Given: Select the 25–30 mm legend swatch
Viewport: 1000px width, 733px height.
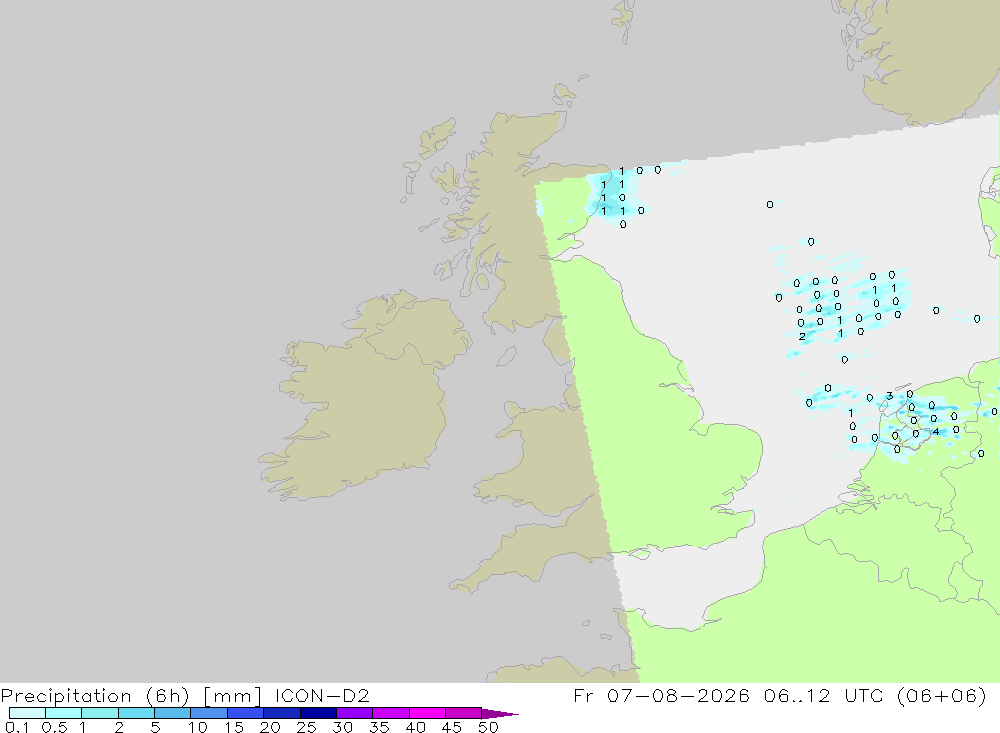Looking at the screenshot, I should 318,713.
